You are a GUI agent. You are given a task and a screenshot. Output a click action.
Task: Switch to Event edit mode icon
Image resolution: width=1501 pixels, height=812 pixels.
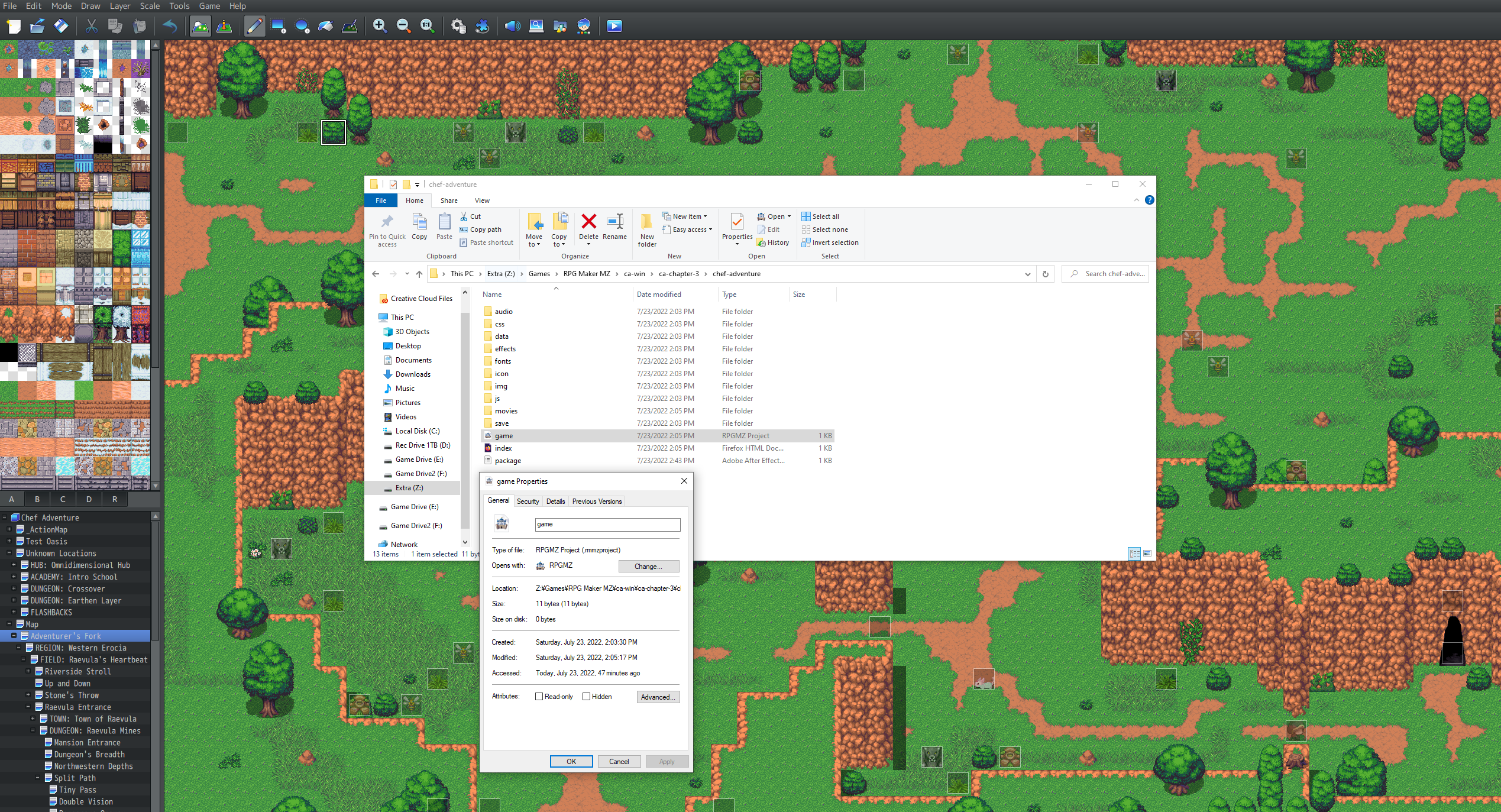tap(224, 26)
